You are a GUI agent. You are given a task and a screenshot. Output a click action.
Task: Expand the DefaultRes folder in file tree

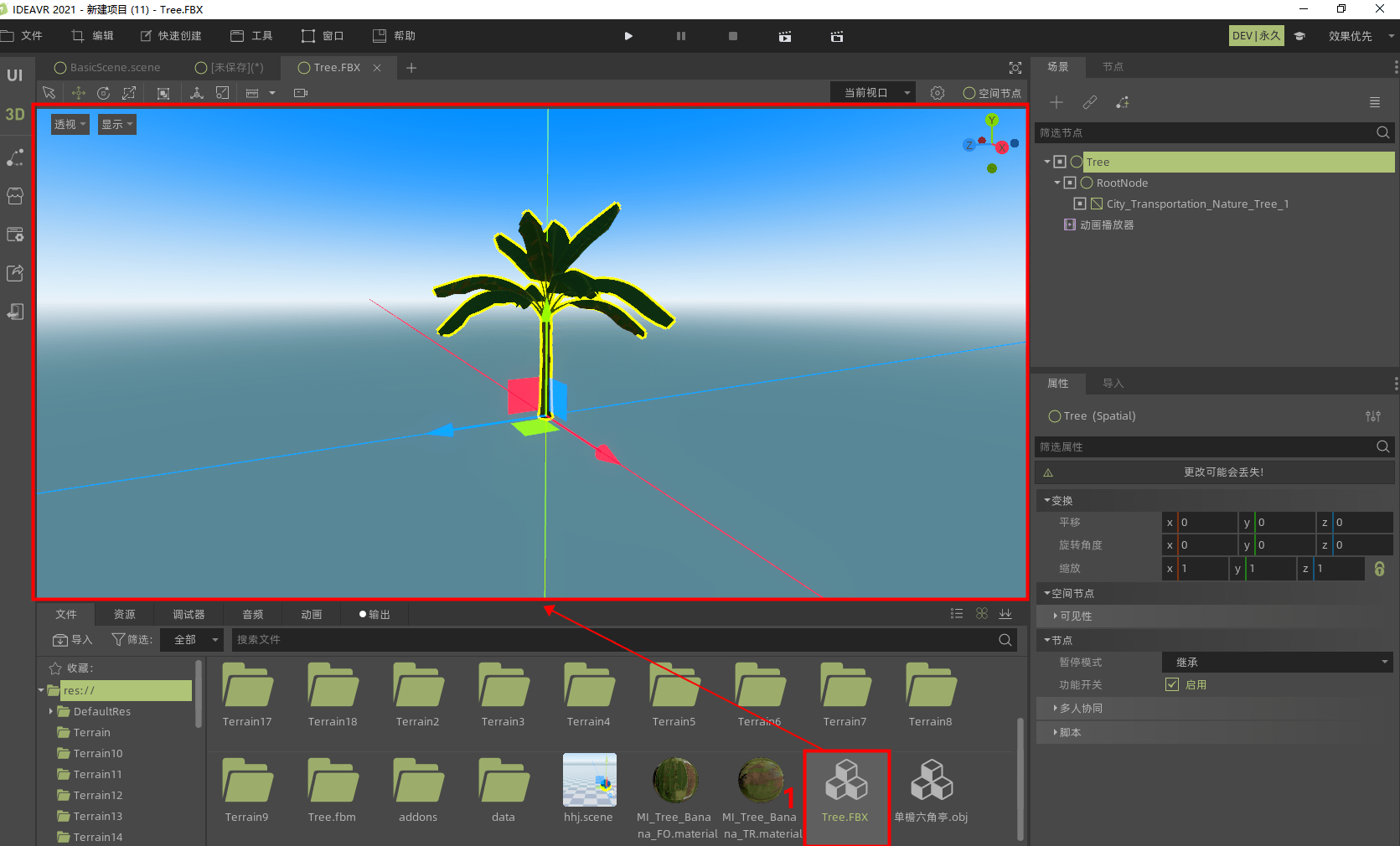coord(51,711)
